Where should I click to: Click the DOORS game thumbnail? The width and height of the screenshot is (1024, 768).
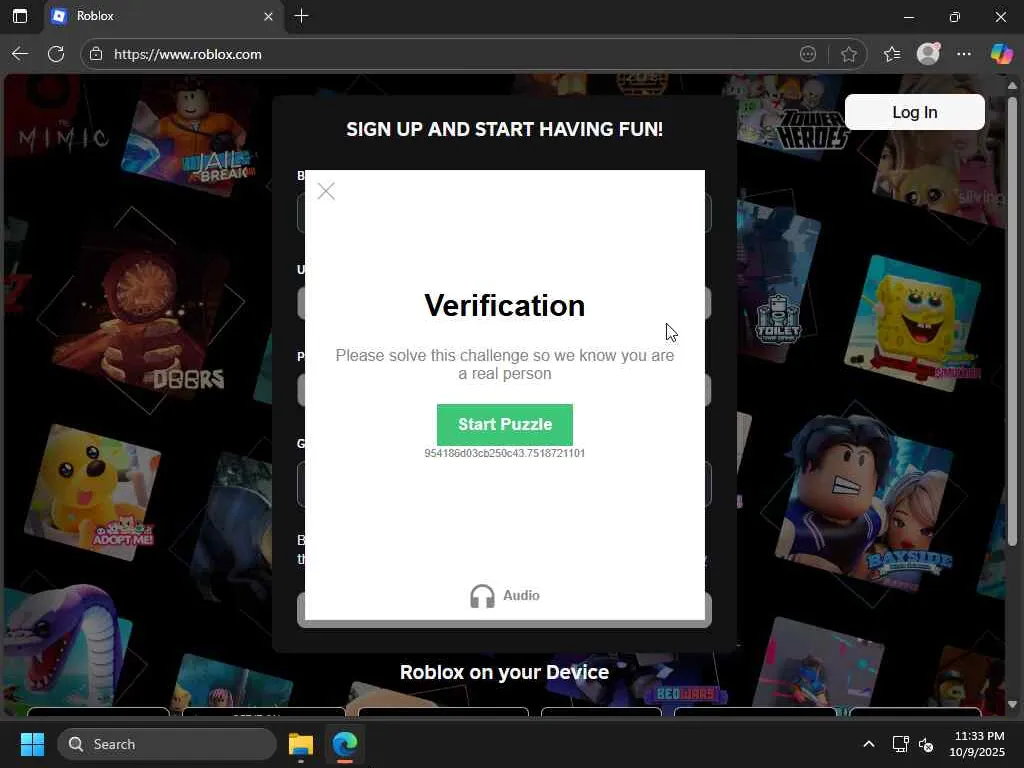(140, 312)
